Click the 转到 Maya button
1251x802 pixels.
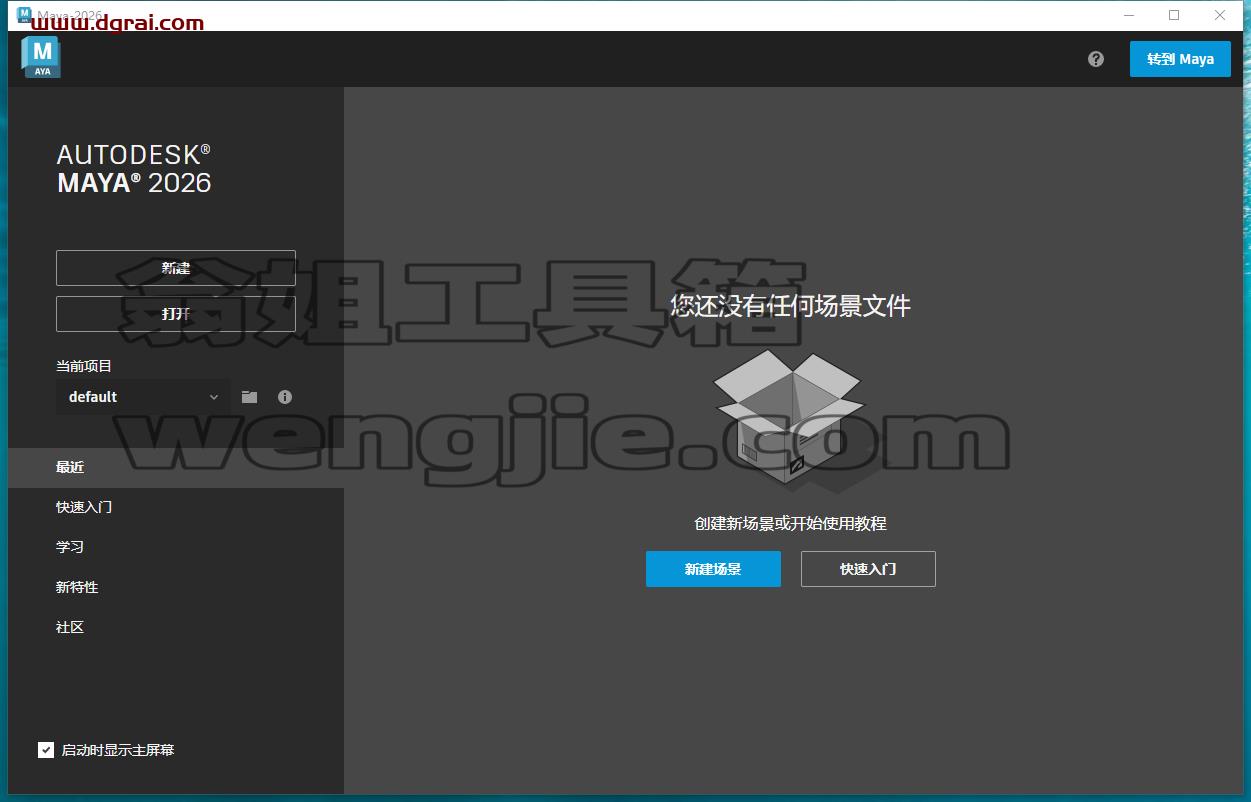coord(1180,59)
